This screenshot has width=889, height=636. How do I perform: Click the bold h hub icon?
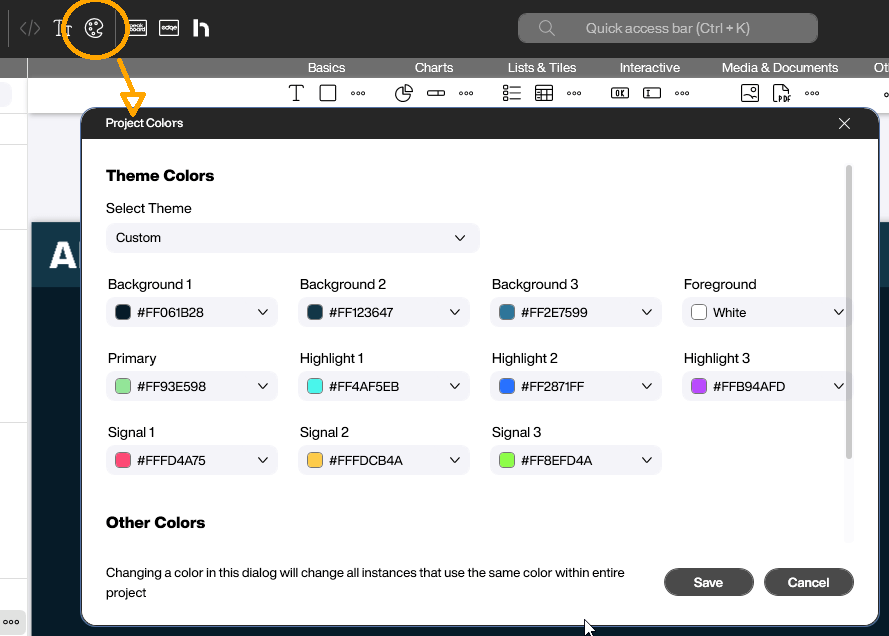point(201,28)
